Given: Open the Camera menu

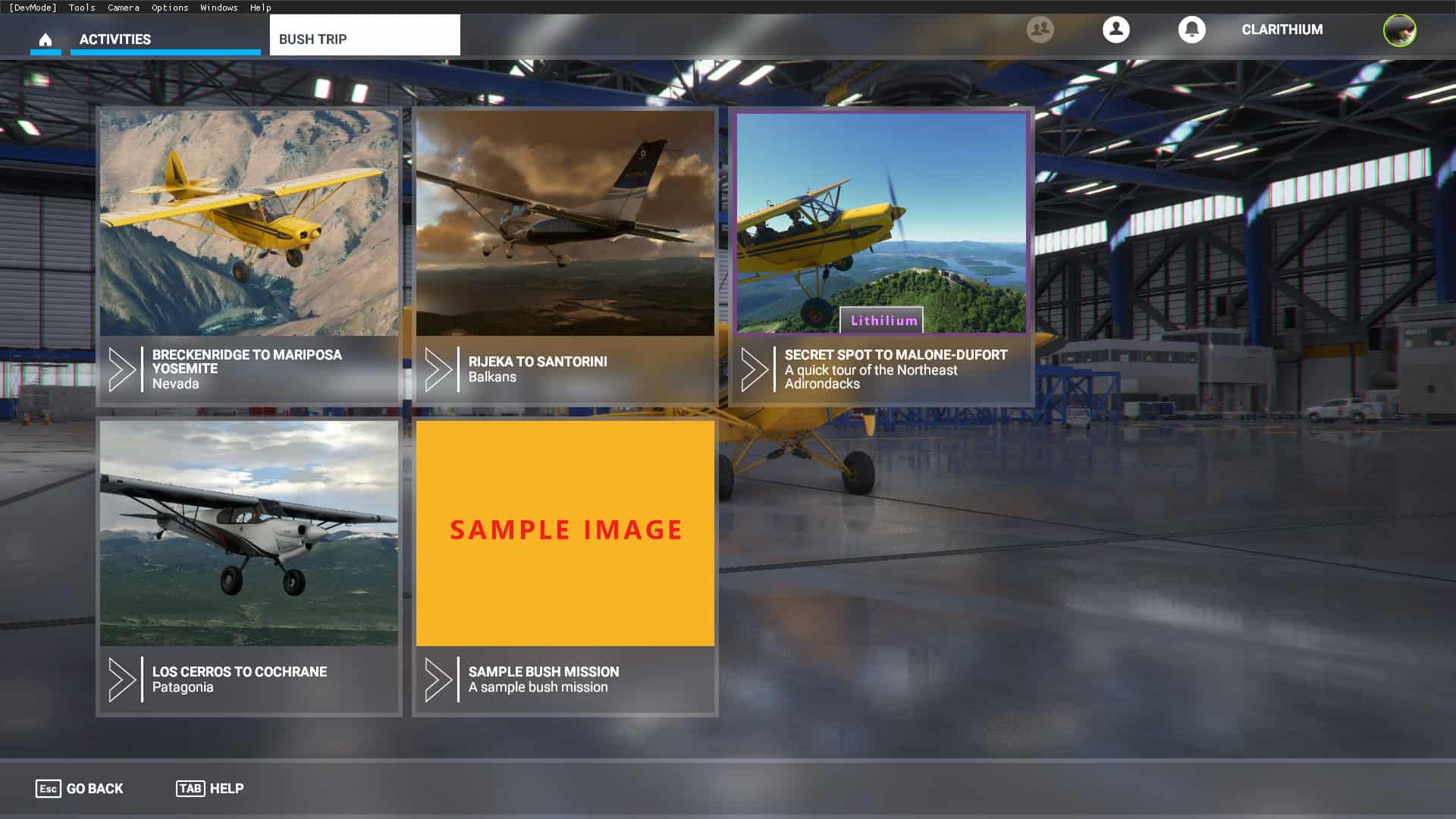Looking at the screenshot, I should [x=123, y=8].
